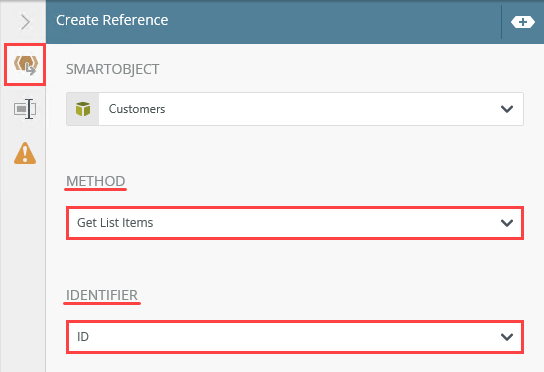Click the IDENTIFIER section label
The width and height of the screenshot is (544, 372).
point(102,295)
